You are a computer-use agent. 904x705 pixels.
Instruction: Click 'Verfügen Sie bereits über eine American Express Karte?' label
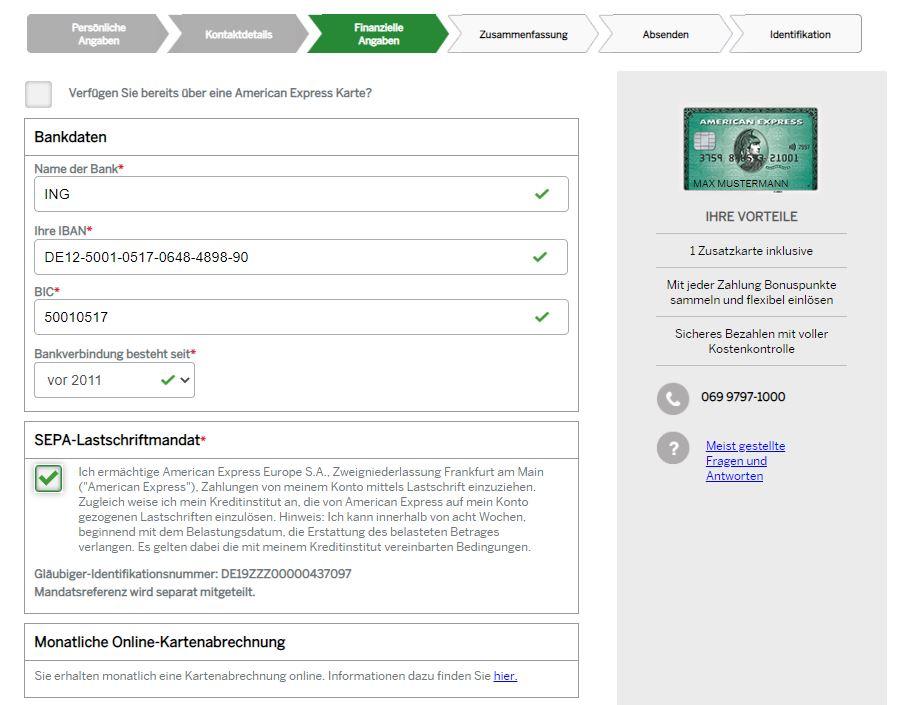tap(220, 93)
